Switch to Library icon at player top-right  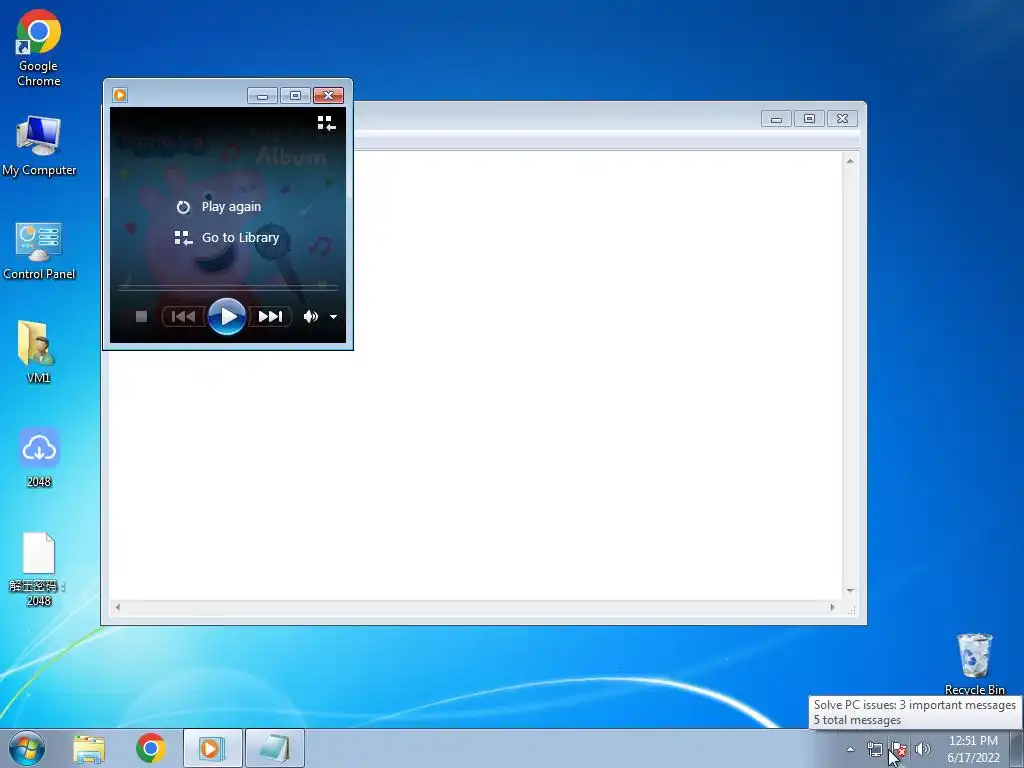(327, 123)
